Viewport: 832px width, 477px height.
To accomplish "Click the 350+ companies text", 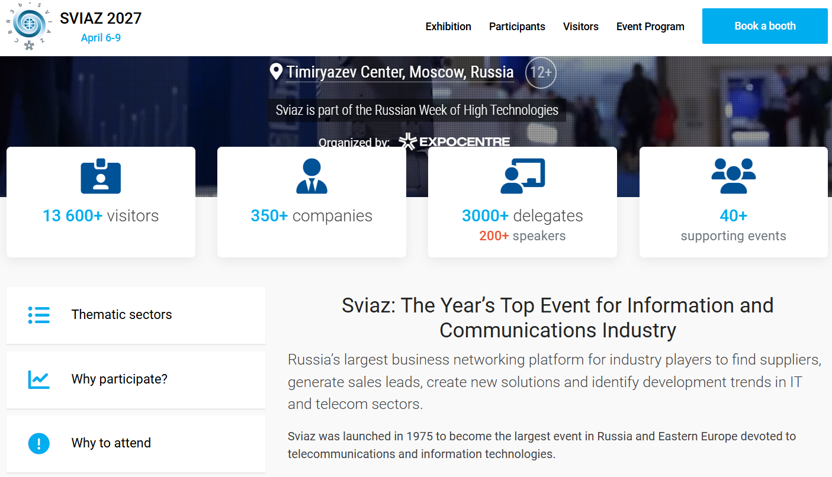I will [311, 216].
